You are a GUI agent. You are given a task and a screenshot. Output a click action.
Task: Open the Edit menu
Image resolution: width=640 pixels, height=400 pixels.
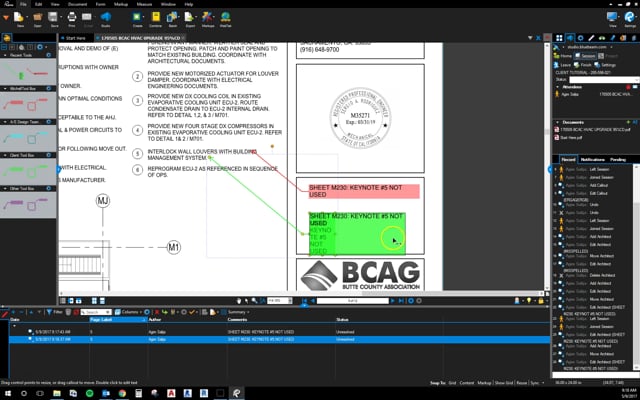[x=38, y=4]
